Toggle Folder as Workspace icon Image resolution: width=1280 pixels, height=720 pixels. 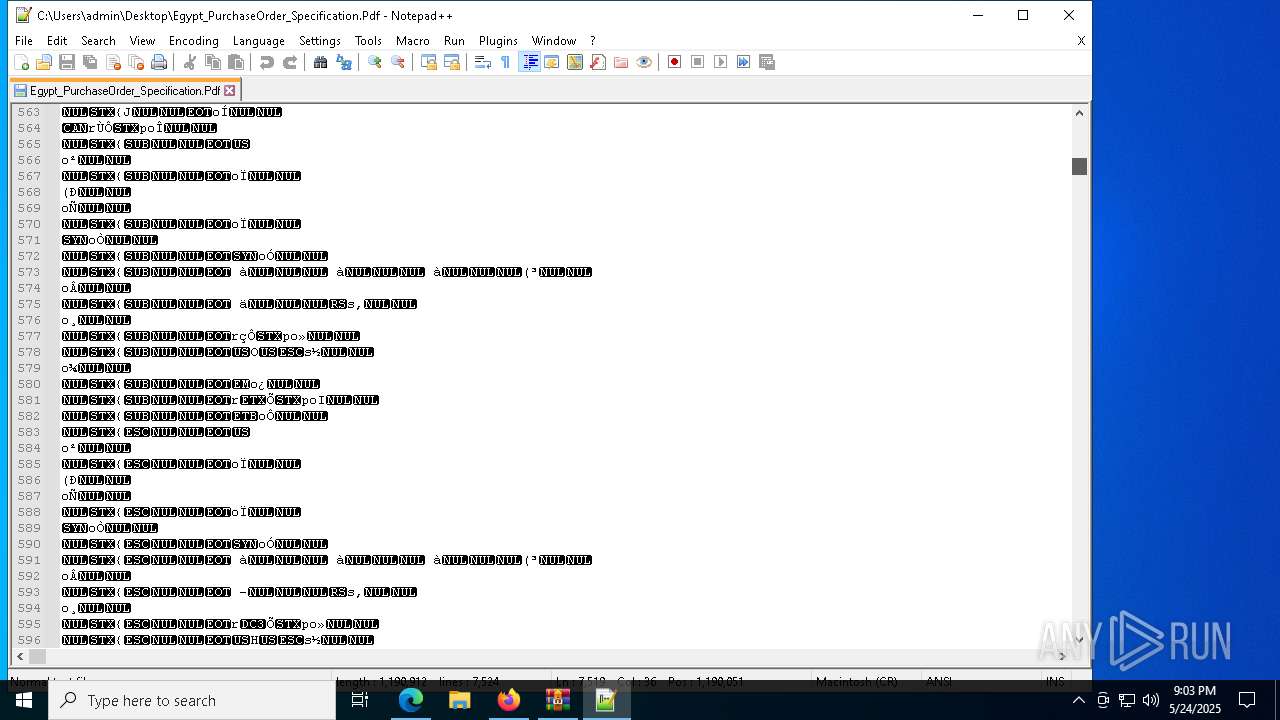[621, 62]
